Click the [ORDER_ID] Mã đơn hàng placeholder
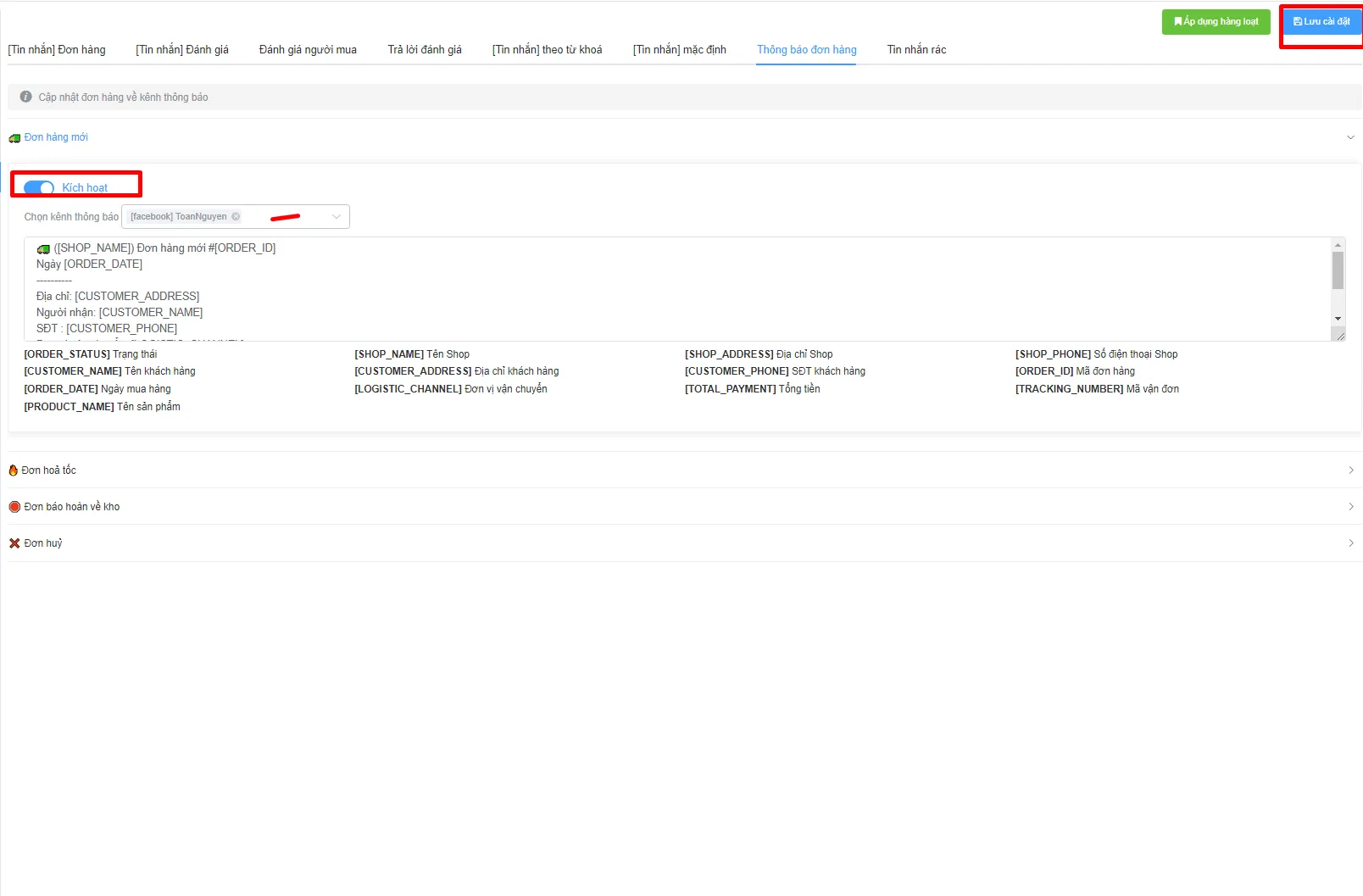 click(x=1075, y=371)
